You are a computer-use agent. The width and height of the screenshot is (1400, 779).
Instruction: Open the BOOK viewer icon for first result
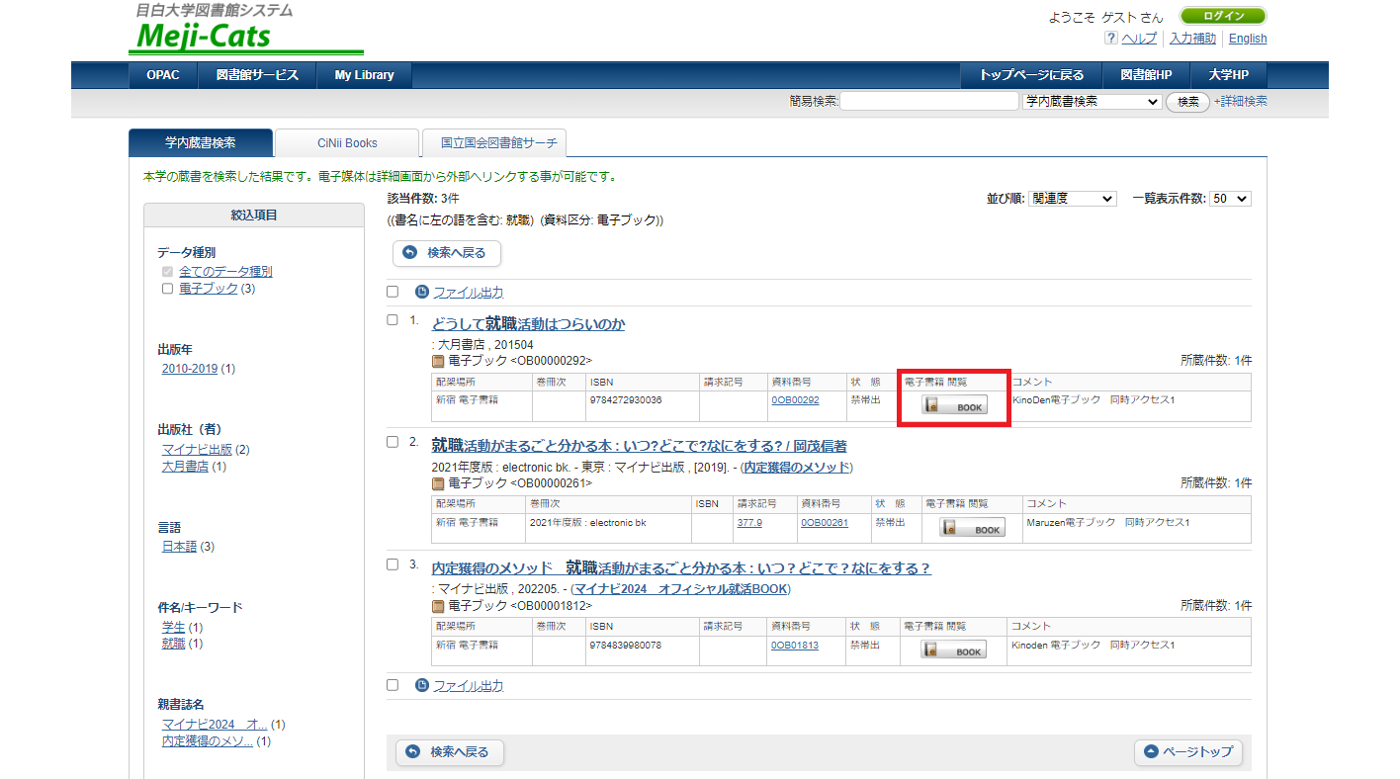tap(954, 406)
